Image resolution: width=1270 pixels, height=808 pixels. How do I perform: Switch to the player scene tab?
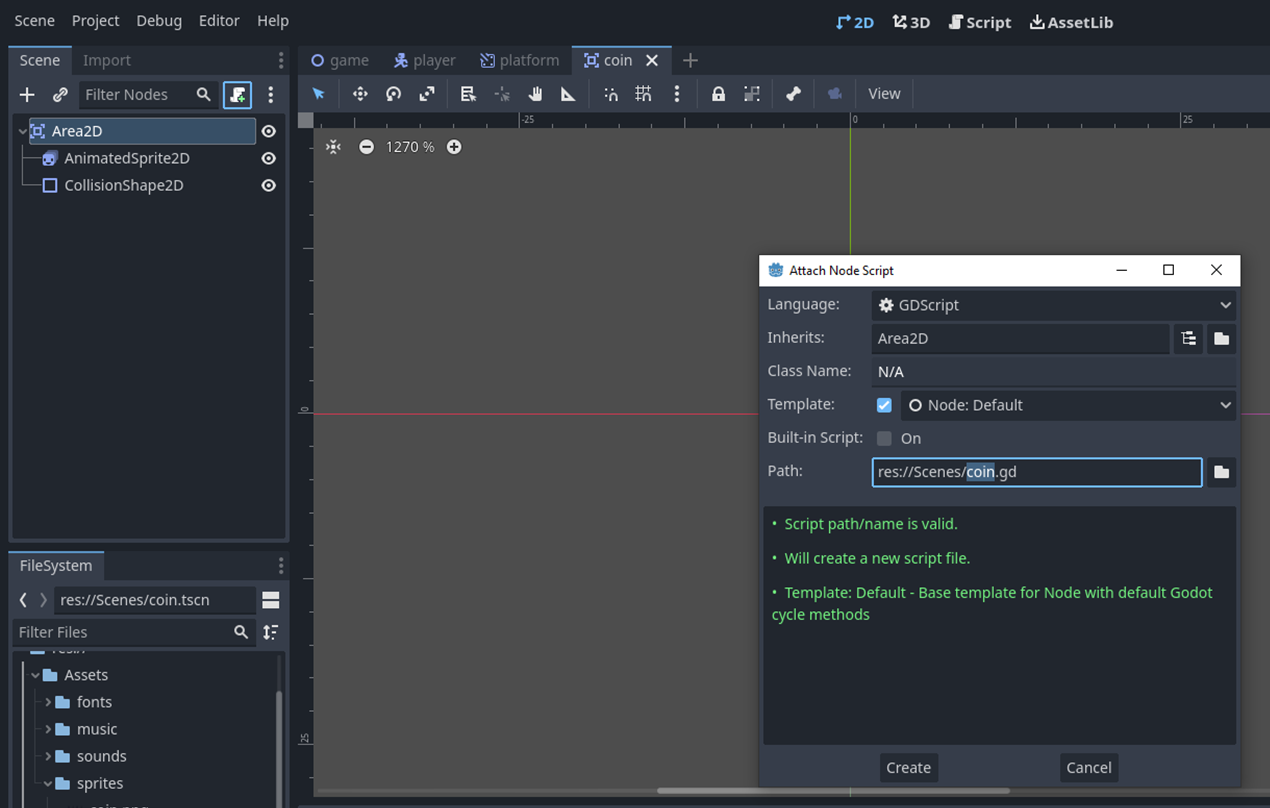click(425, 60)
